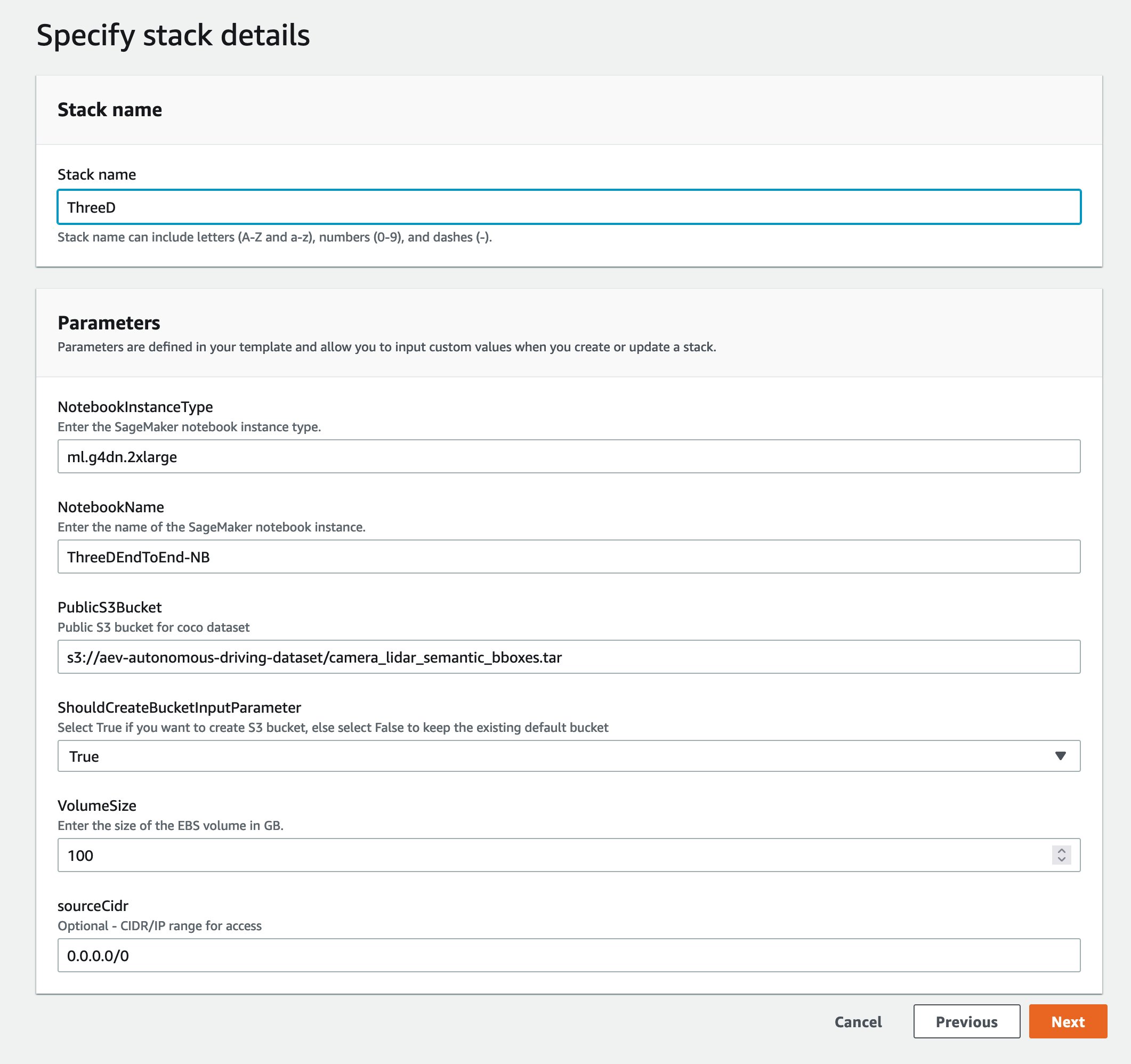Viewport: 1131px width, 1064px height.
Task: Edit the NotebookInstanceType field
Action: [x=569, y=456]
